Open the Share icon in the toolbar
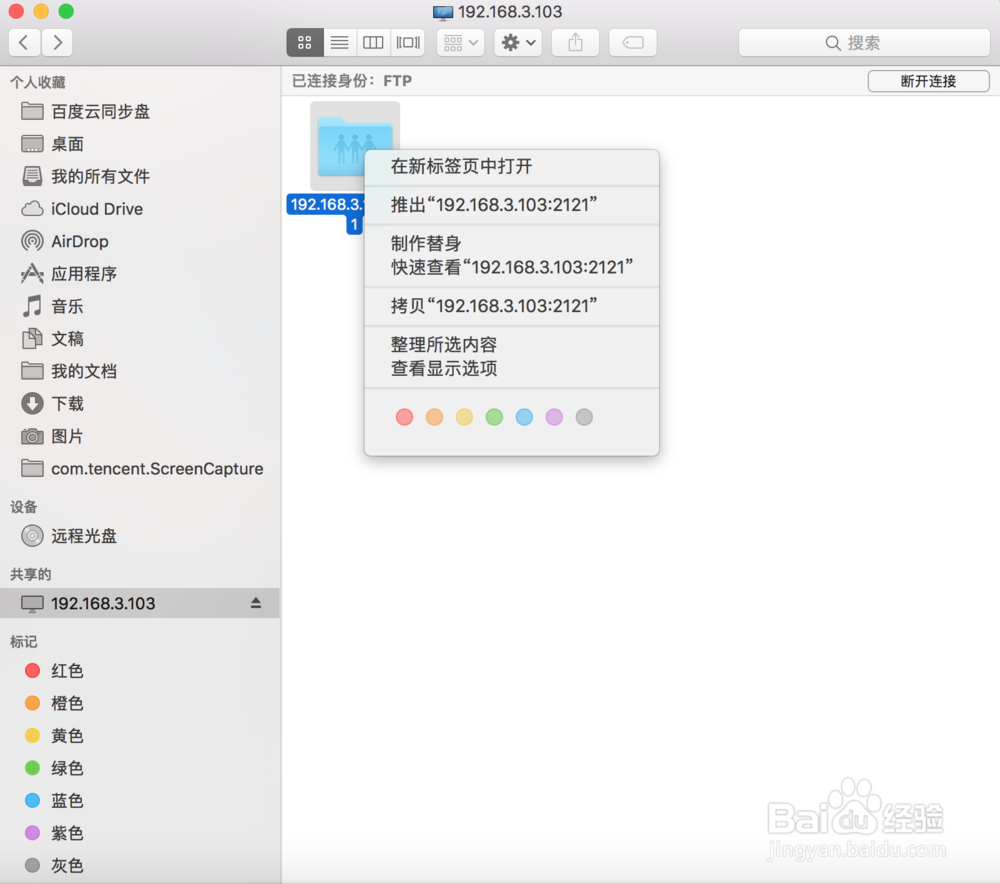The height and width of the screenshot is (884, 1000). tap(575, 42)
